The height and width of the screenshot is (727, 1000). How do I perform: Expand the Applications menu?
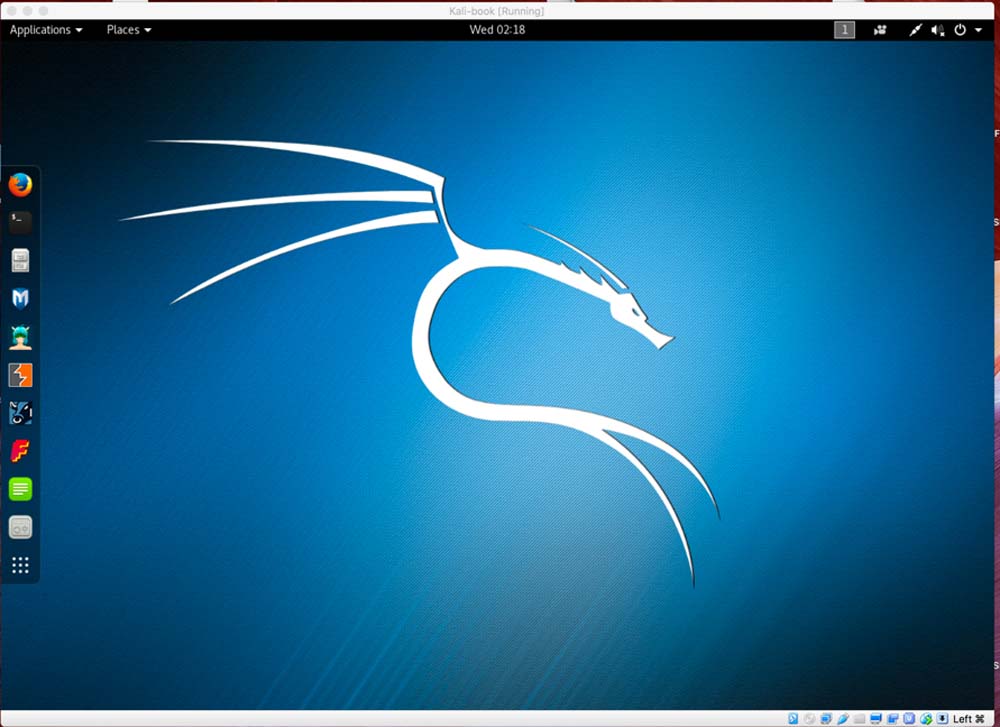point(46,30)
